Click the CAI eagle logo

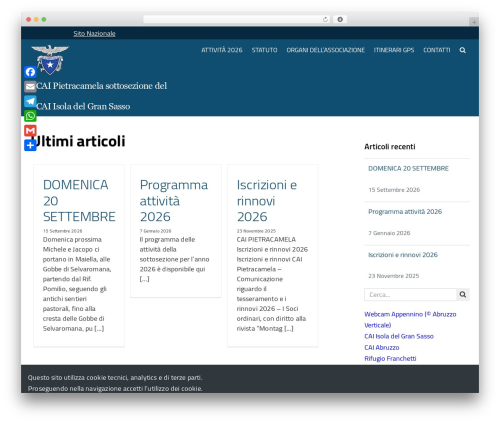(x=50, y=60)
